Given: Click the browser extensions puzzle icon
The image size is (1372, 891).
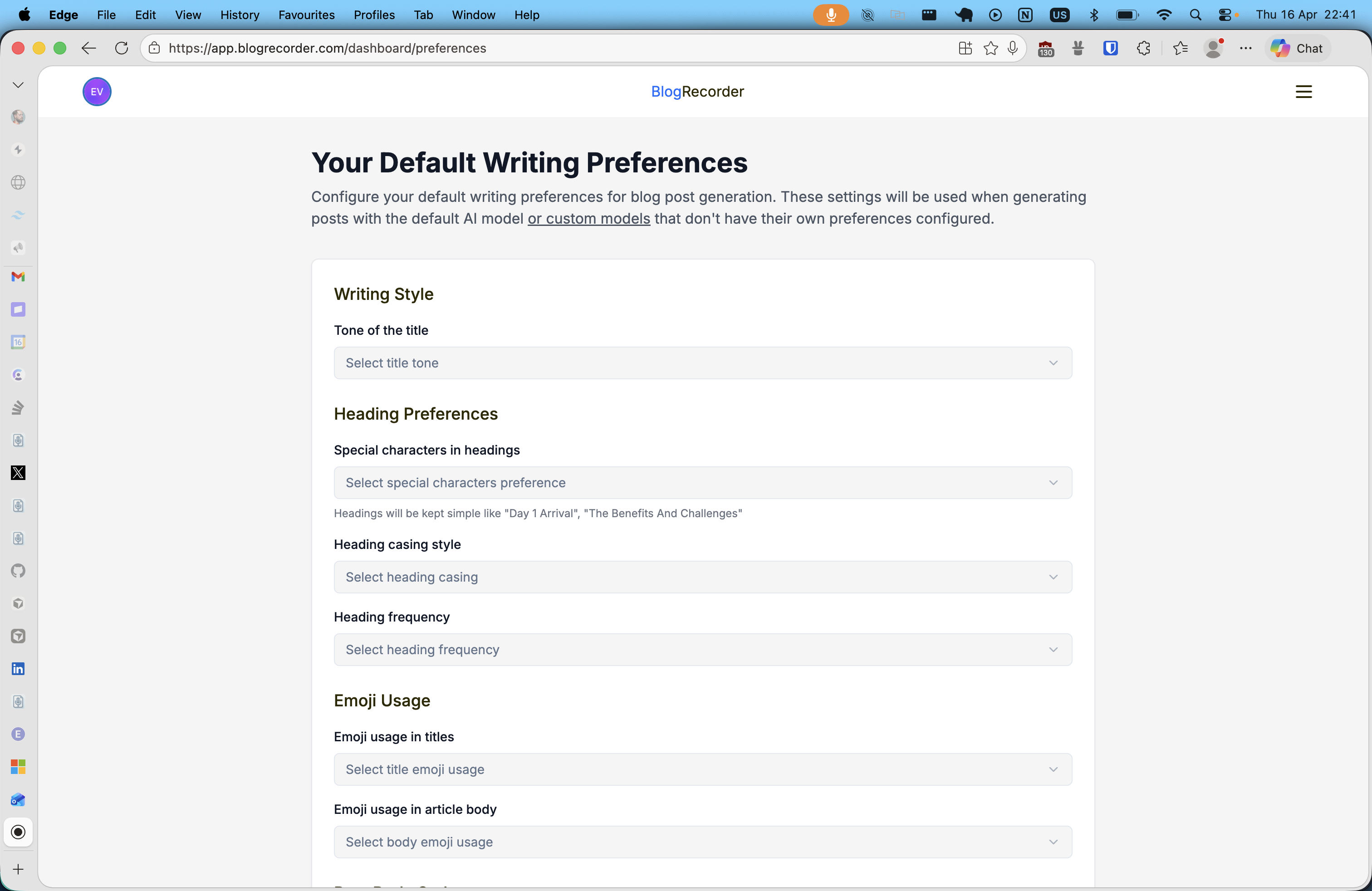Looking at the screenshot, I should [x=1144, y=49].
